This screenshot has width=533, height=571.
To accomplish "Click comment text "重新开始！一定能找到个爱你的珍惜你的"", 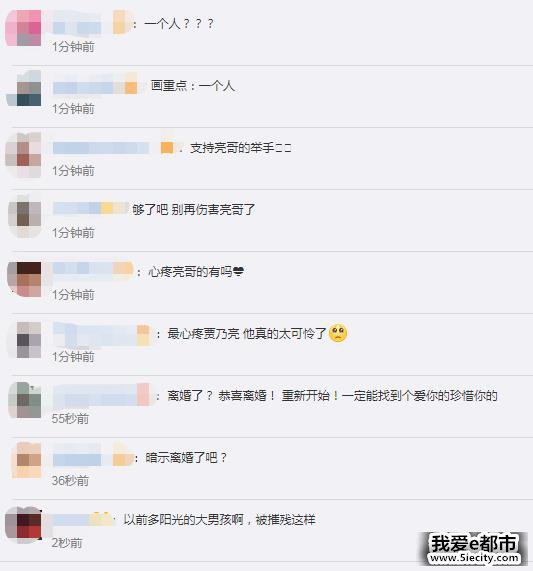I will tap(390, 395).
